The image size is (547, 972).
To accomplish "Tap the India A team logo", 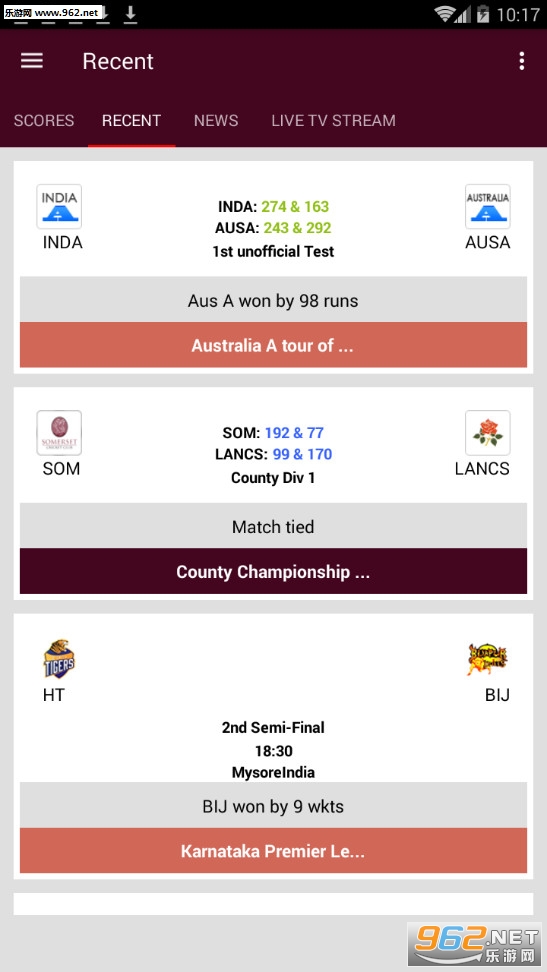I will (59, 206).
